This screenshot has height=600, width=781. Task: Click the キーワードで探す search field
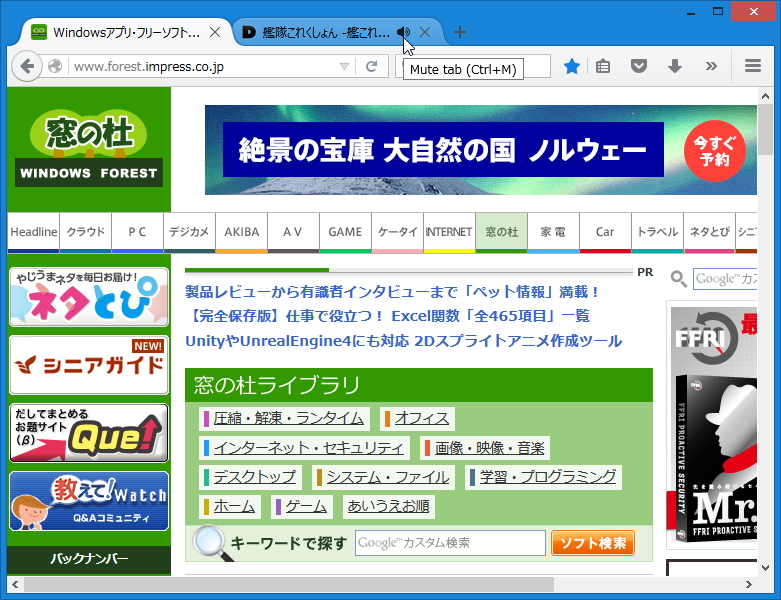[450, 543]
